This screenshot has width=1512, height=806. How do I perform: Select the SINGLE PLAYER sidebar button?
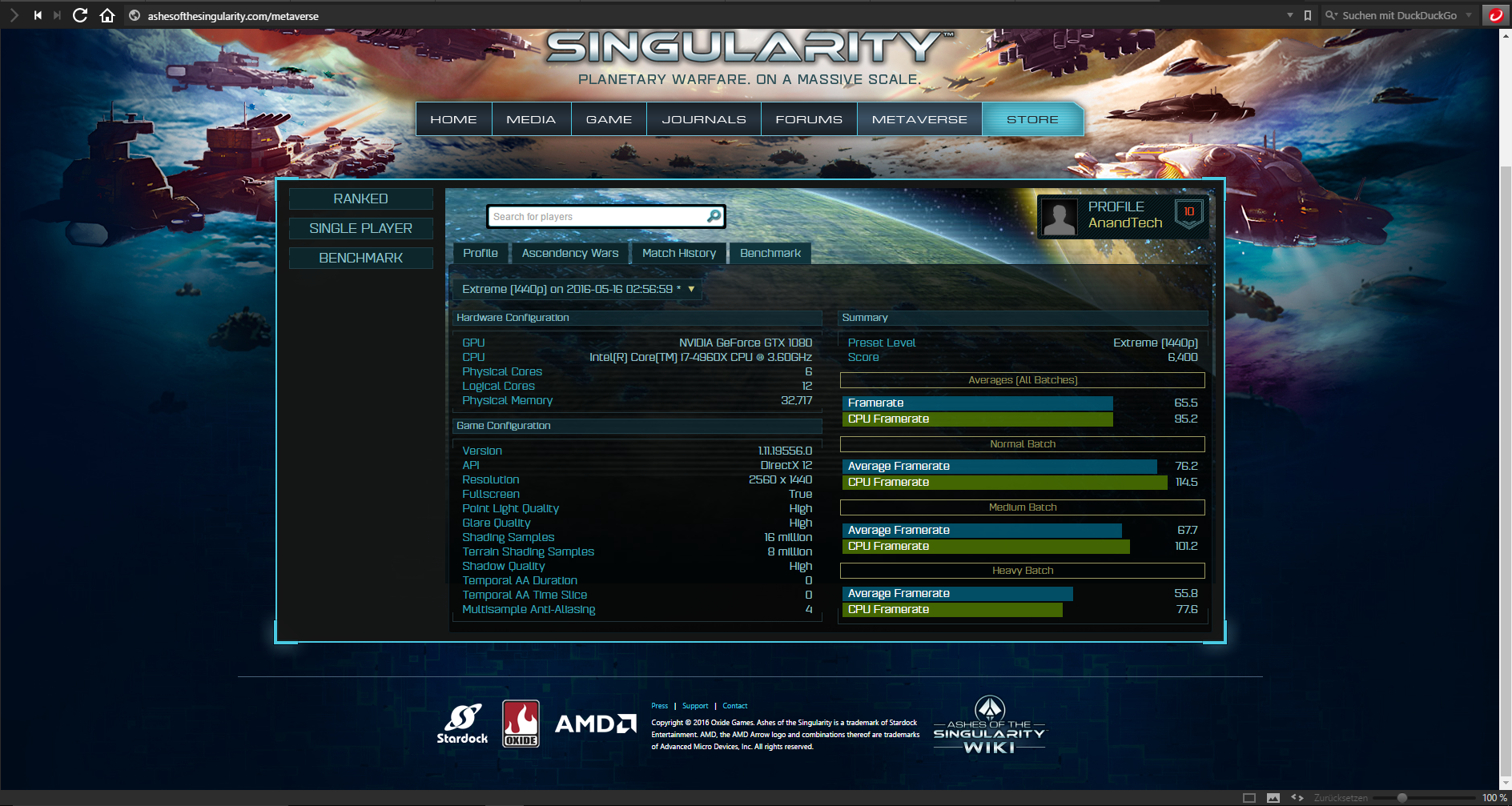pyautogui.click(x=361, y=228)
